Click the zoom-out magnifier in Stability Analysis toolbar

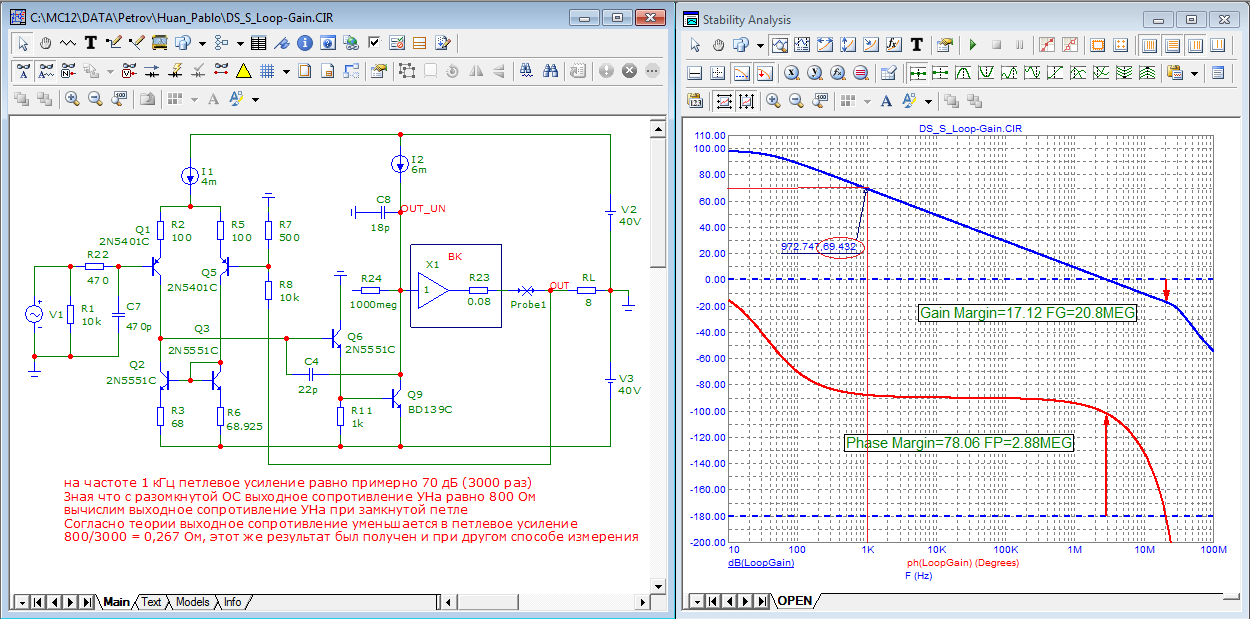coord(797,101)
